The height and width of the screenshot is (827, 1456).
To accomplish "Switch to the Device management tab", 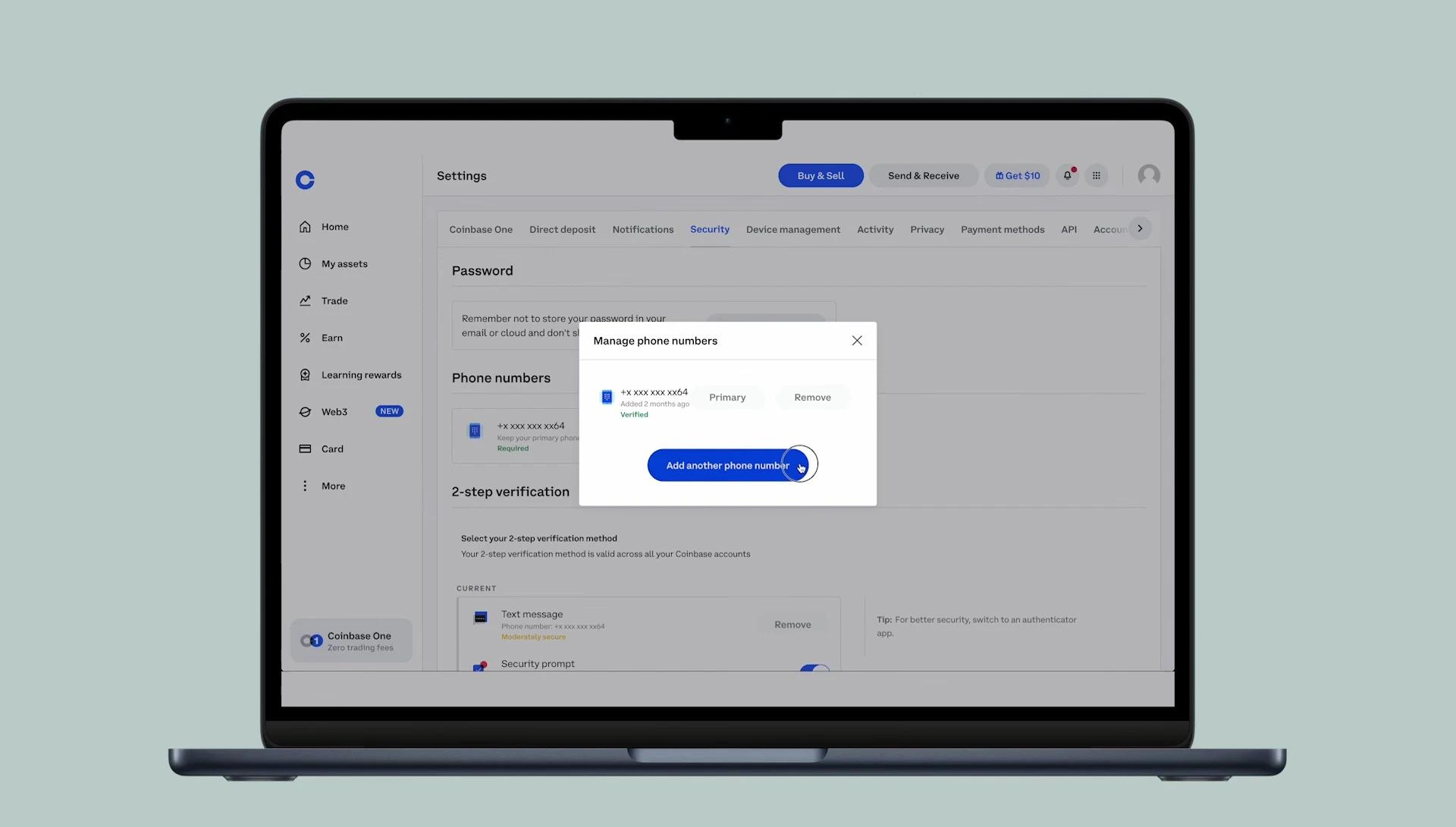I will click(x=792, y=230).
